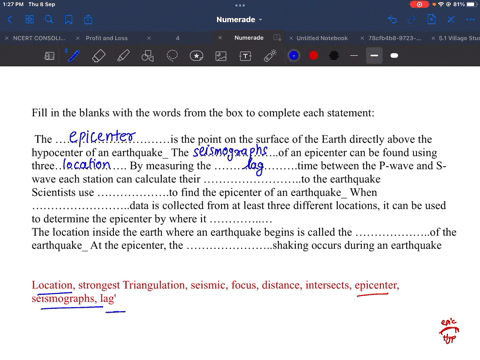Toggle the zoom window tool icon
Screen dimensions: 480x360
pyautogui.click(x=49, y=56)
